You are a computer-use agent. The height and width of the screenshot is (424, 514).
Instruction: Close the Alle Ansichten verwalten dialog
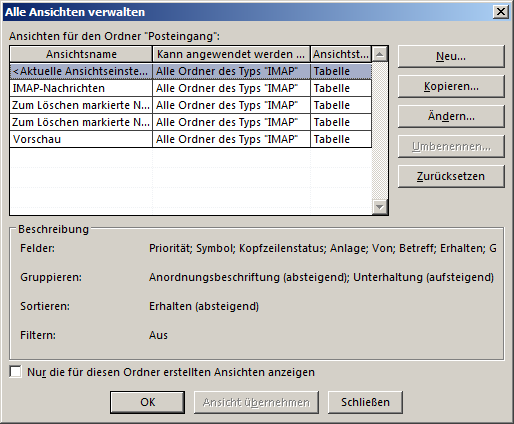501,12
